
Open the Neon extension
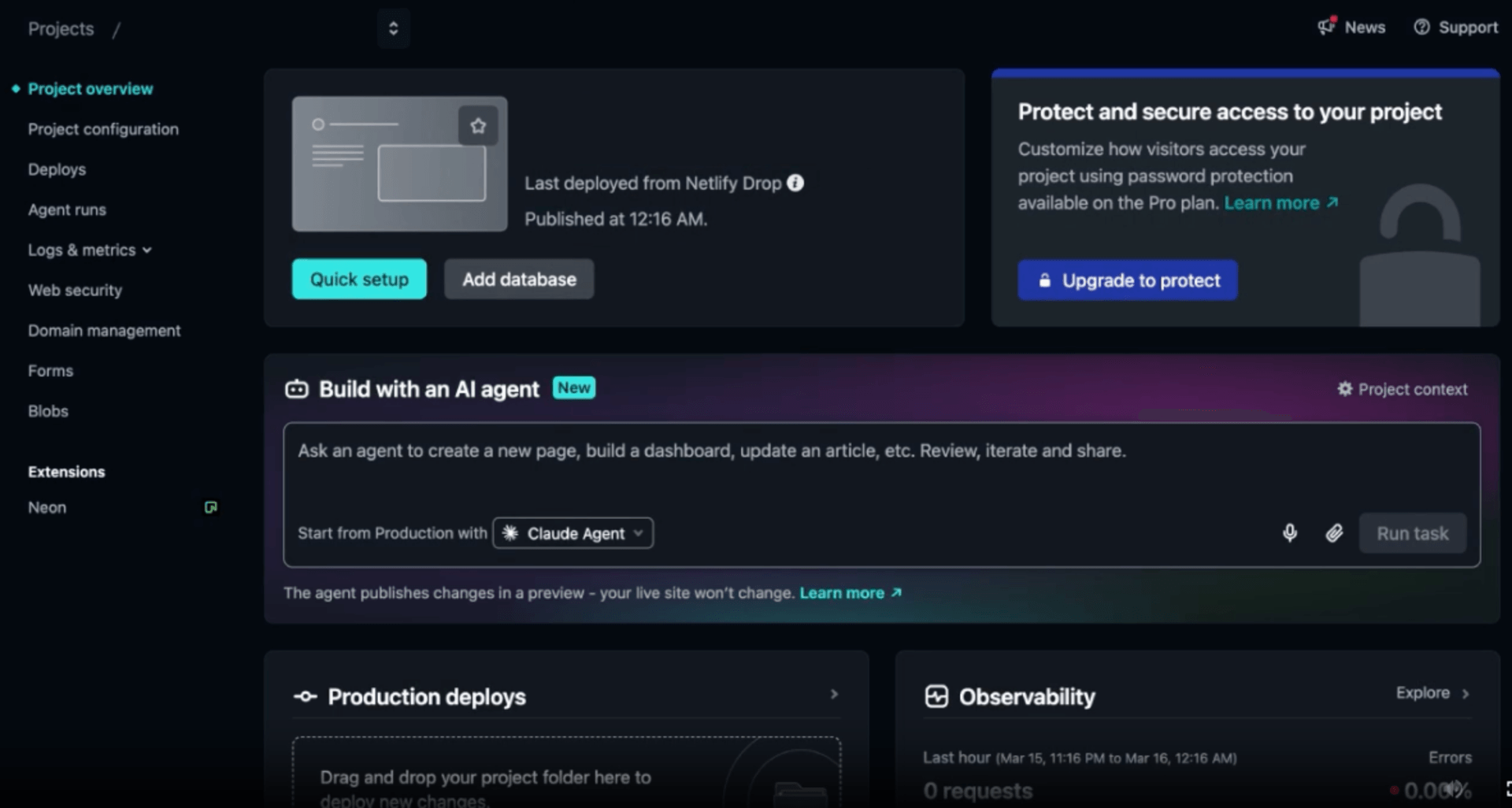[47, 508]
